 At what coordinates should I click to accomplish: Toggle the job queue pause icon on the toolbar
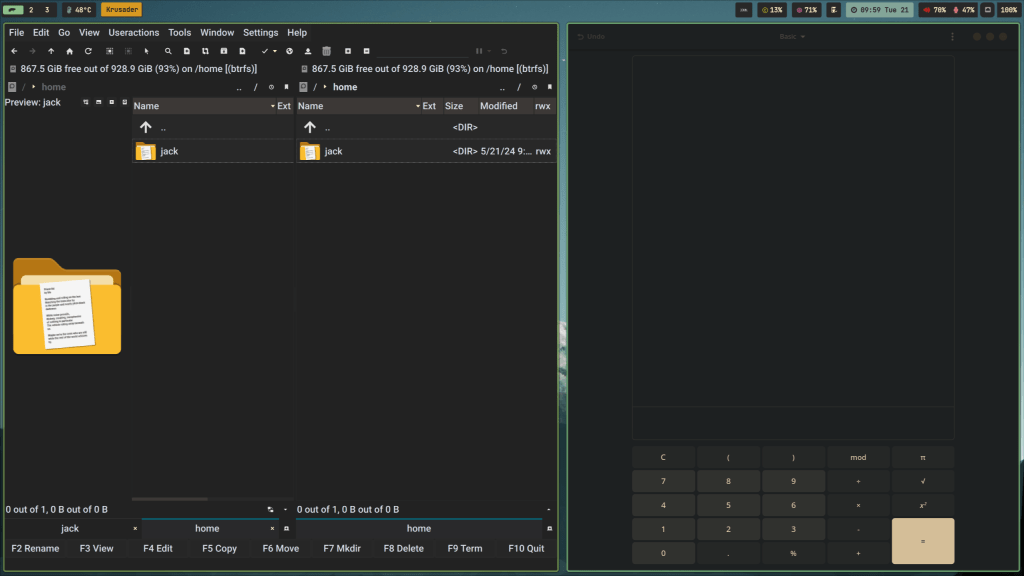[478, 51]
